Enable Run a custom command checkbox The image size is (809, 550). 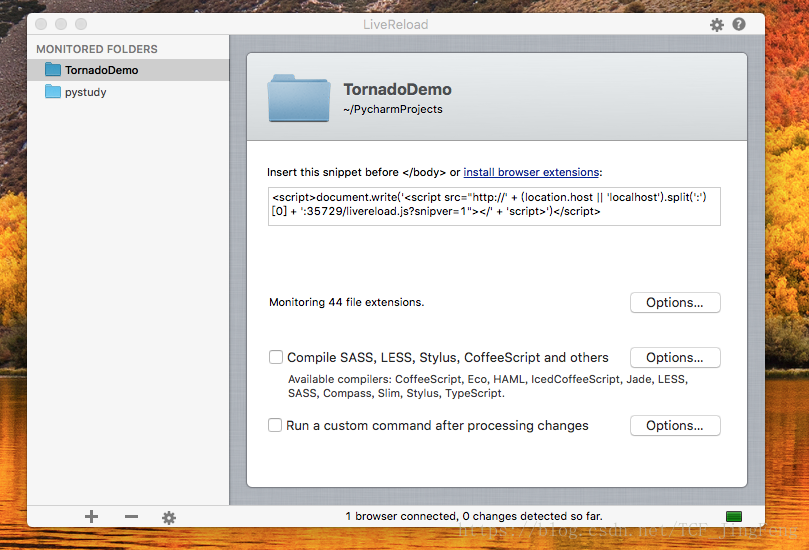tap(275, 425)
